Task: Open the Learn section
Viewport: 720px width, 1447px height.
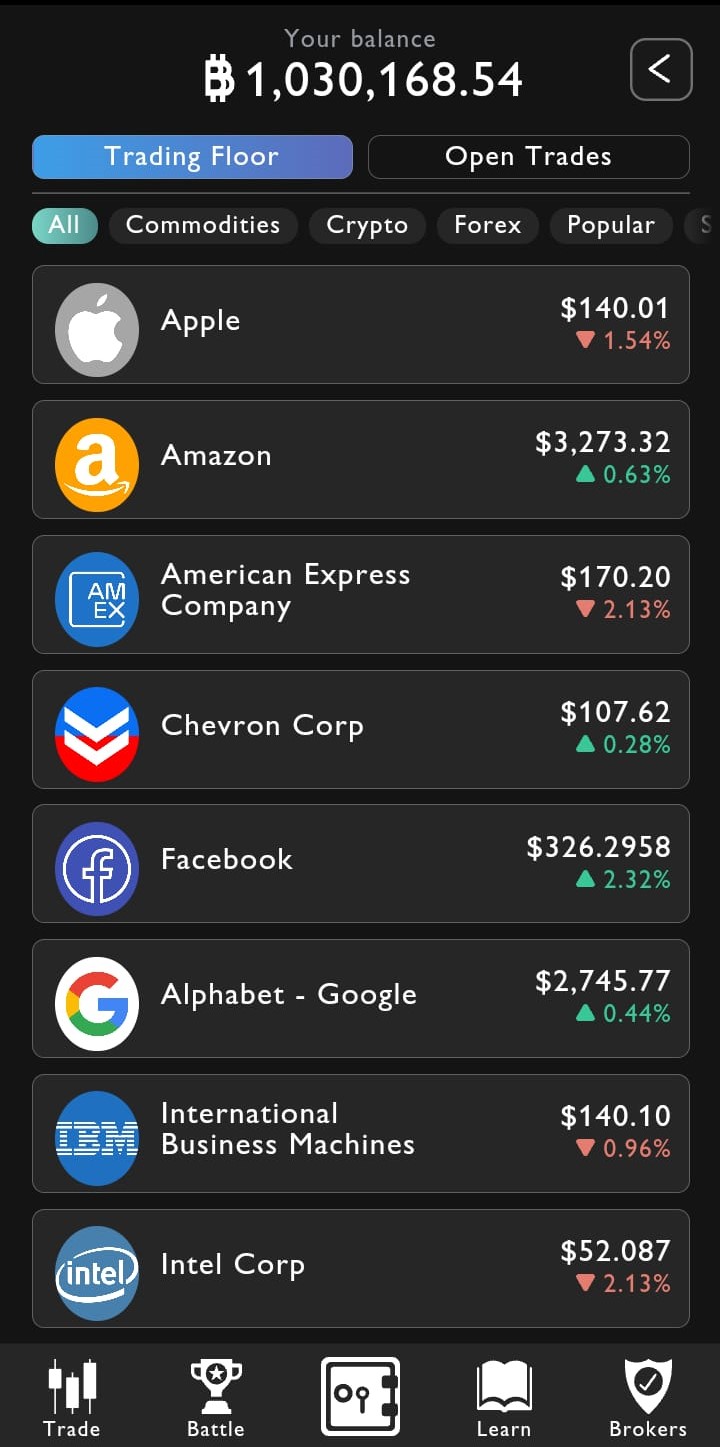Action: point(504,1398)
